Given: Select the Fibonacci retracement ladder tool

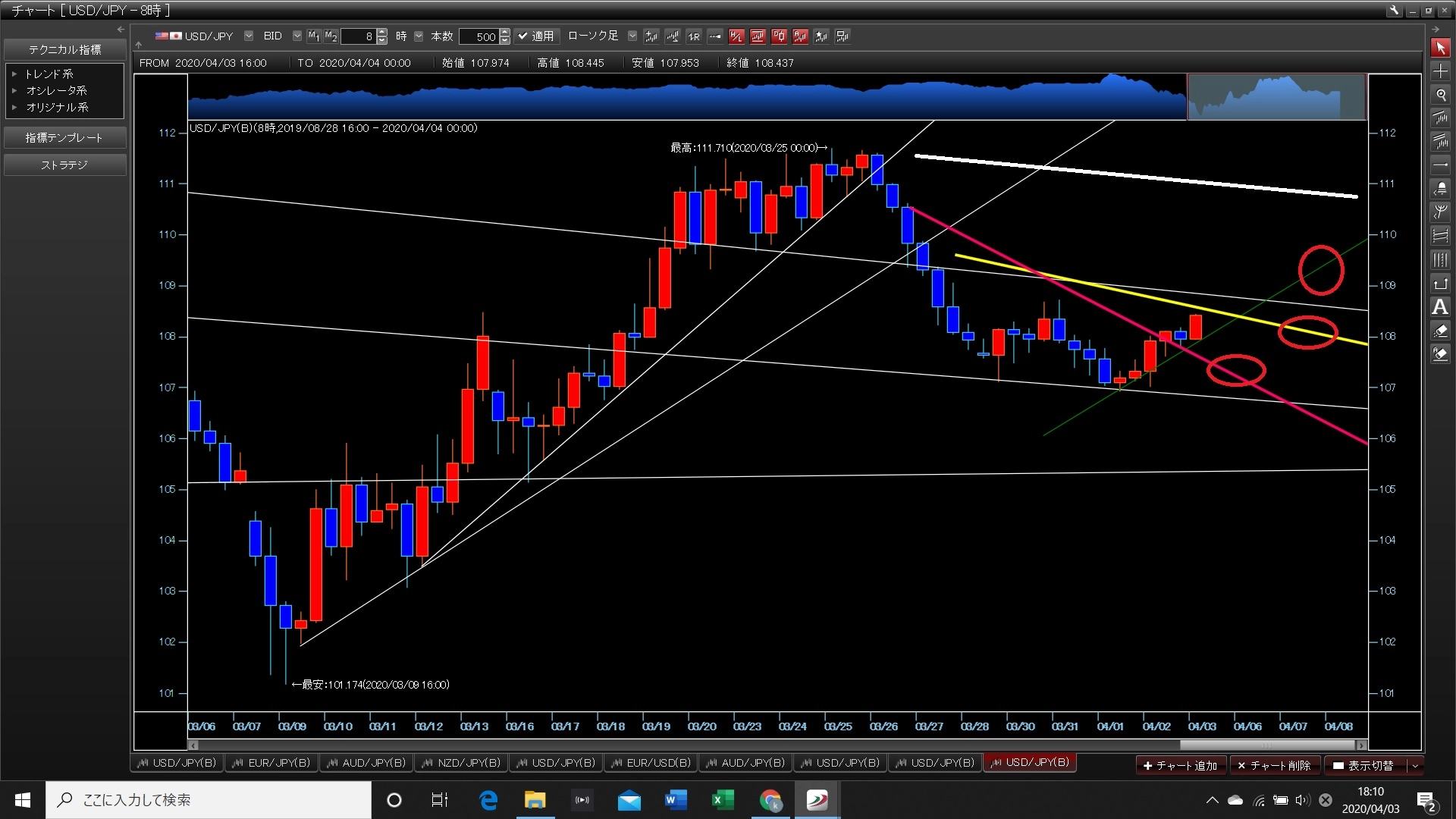Looking at the screenshot, I should pyautogui.click(x=1440, y=236).
